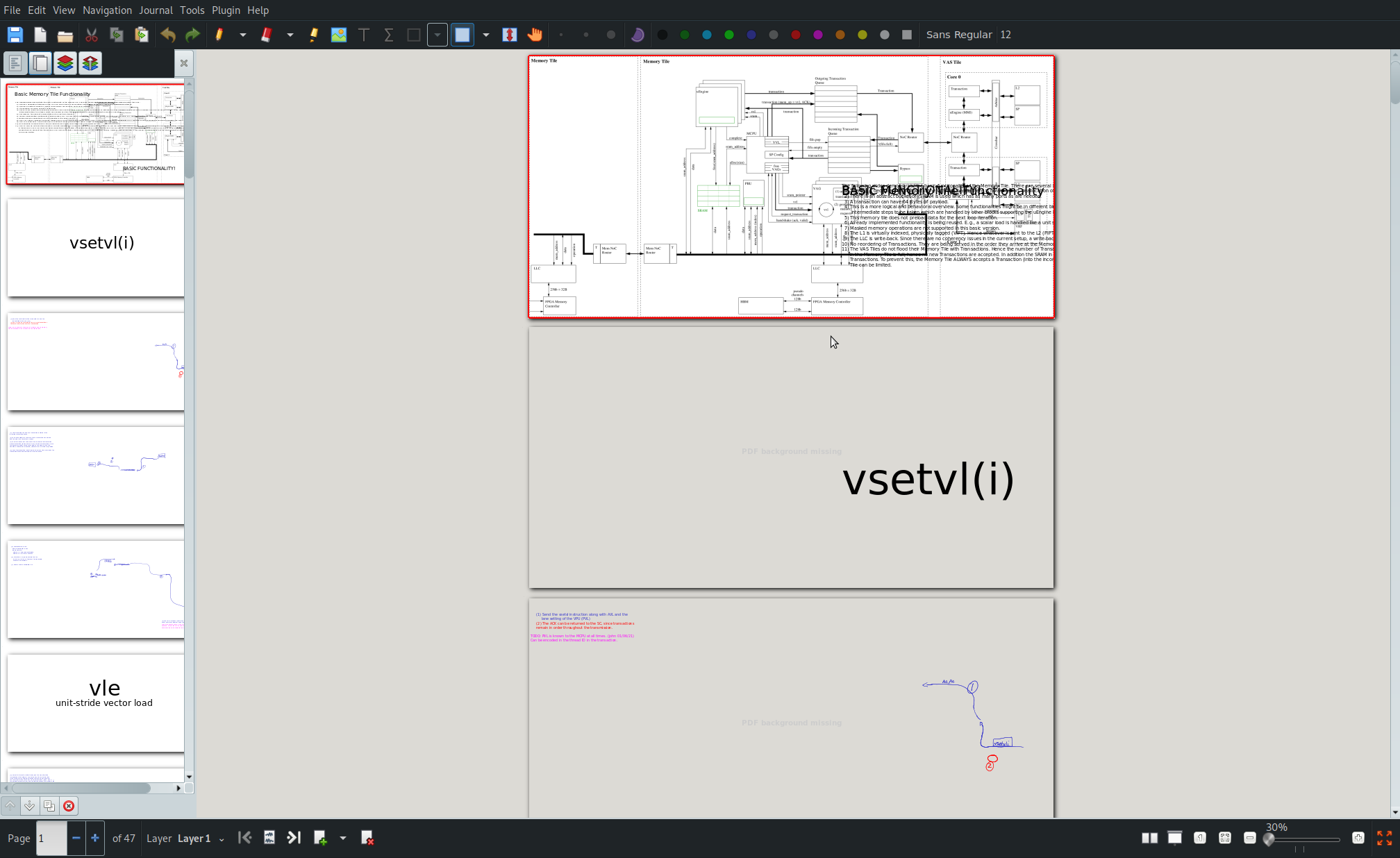This screenshot has height=858, width=1400.
Task: Go to the last page
Action: pyautogui.click(x=294, y=838)
